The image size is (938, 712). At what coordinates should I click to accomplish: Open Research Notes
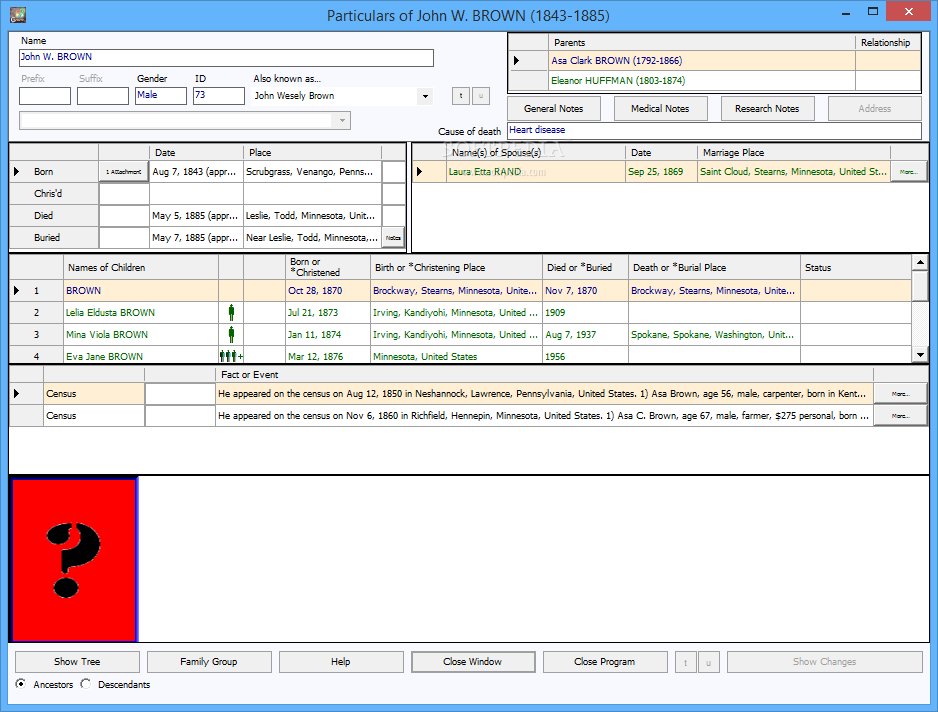(767, 109)
